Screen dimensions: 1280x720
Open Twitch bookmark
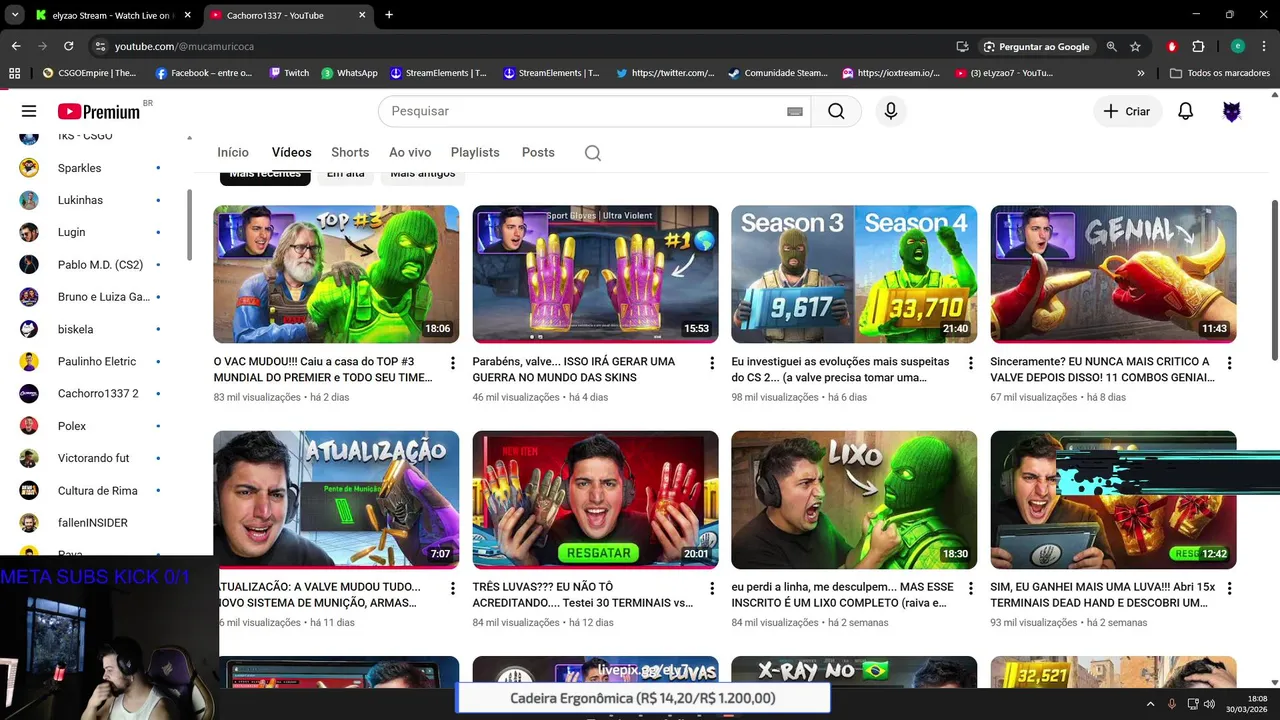click(x=290, y=73)
